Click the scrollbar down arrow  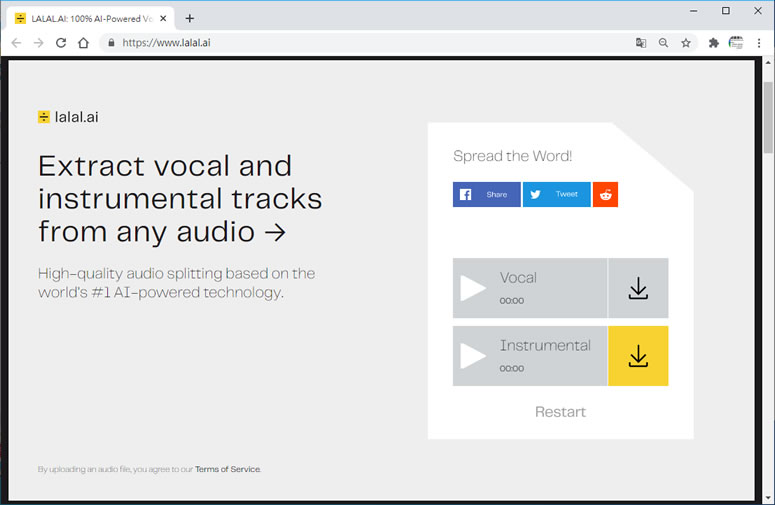click(768, 498)
